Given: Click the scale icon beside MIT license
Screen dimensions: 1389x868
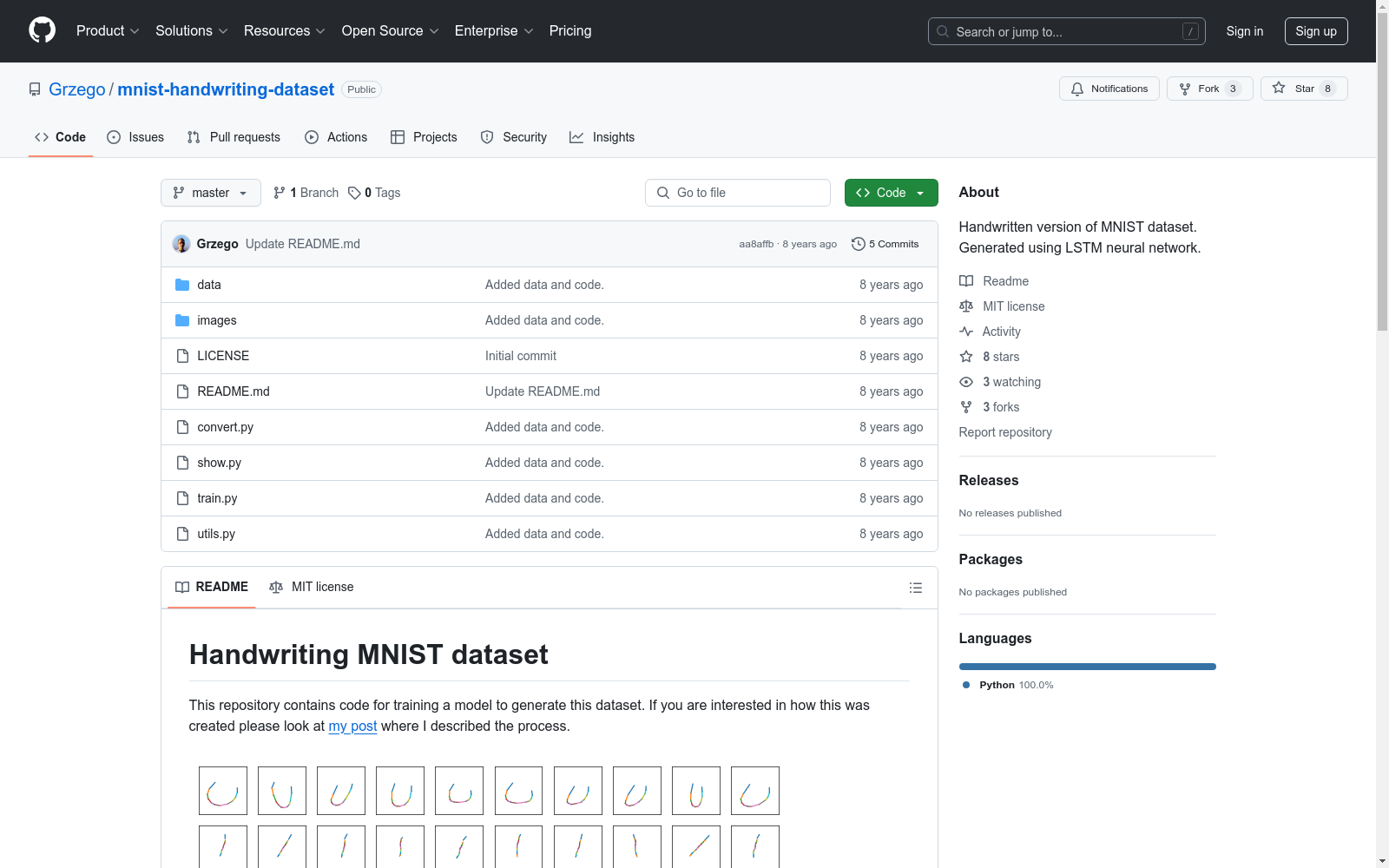Looking at the screenshot, I should pyautogui.click(x=966, y=306).
